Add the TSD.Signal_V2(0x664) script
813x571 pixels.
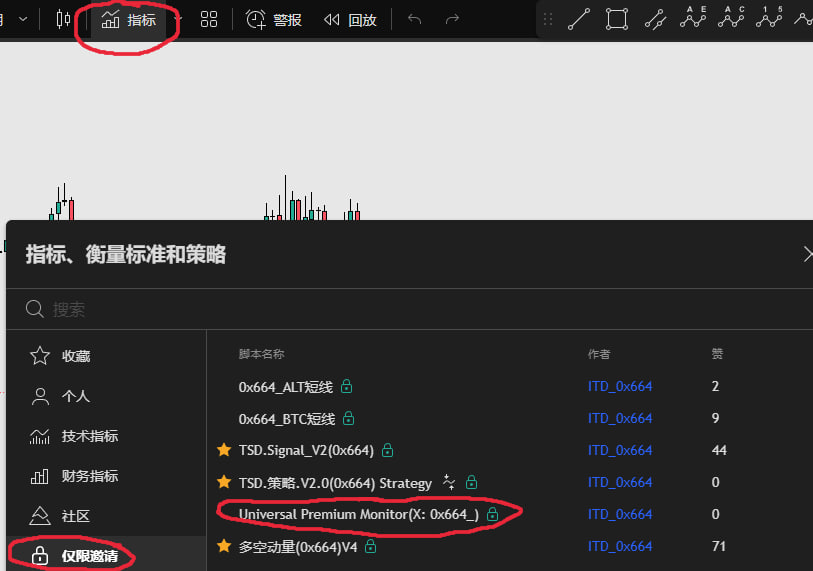coord(306,450)
